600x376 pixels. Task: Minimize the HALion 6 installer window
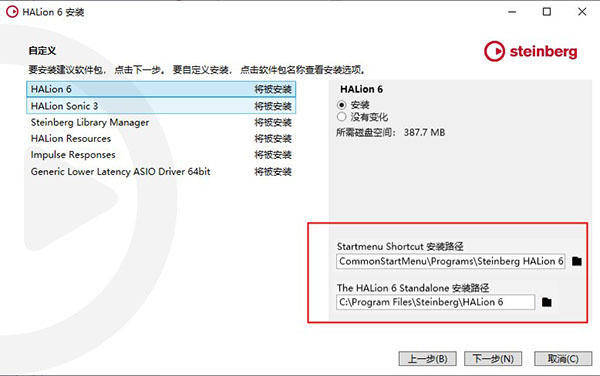click(512, 12)
